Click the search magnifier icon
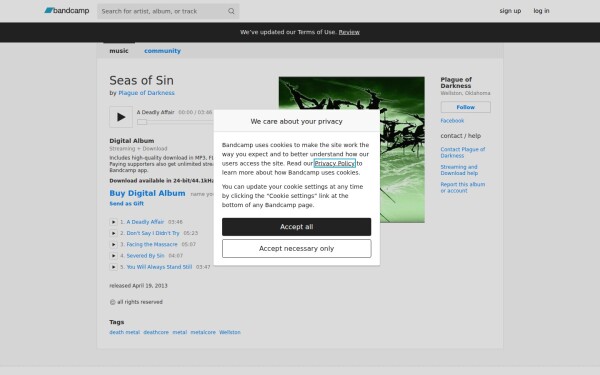600x375 pixels. pos(231,11)
